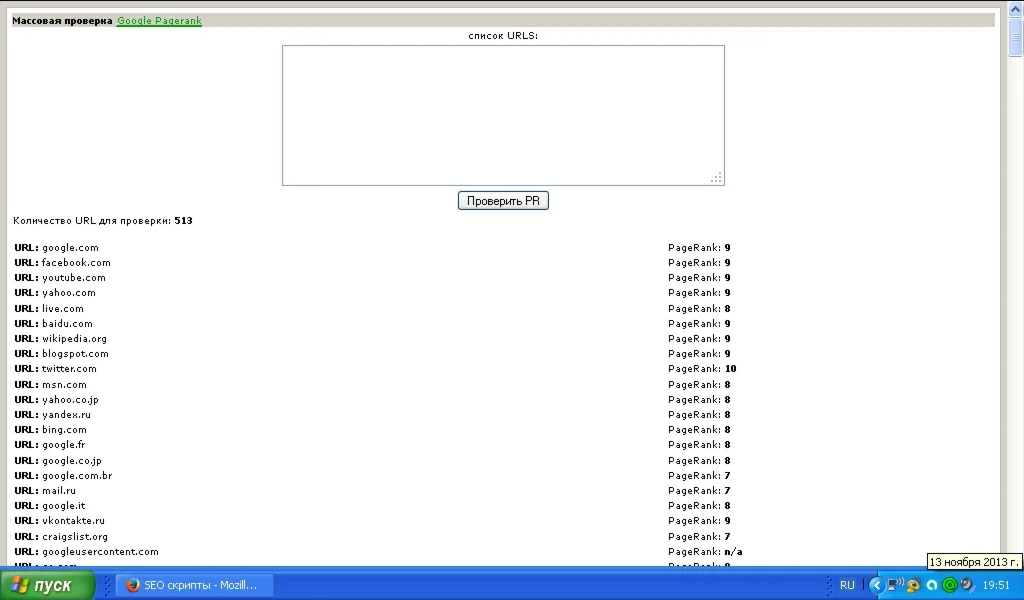
Task: Click the PageRank n/a value for googleusercontent.com
Action: tap(733, 552)
